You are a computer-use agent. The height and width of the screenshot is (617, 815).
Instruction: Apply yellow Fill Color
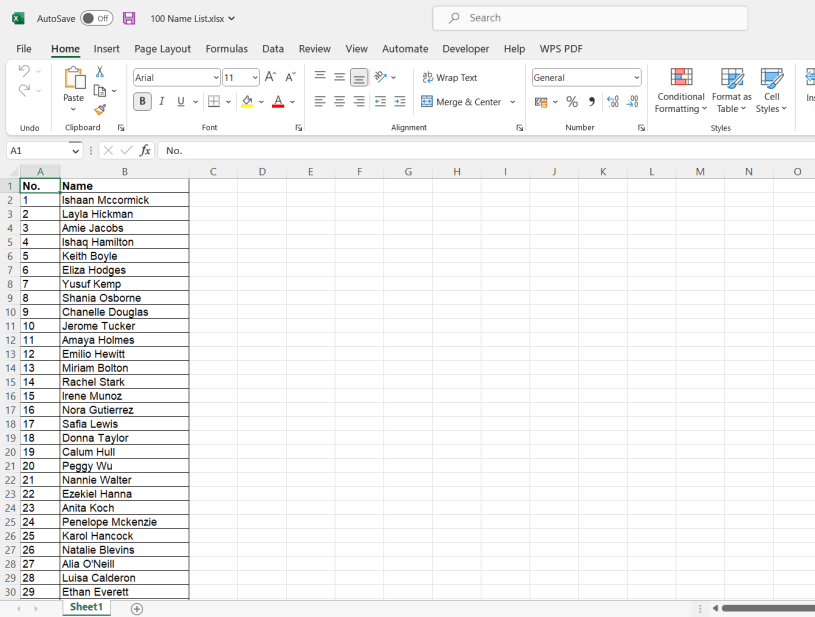coord(247,101)
